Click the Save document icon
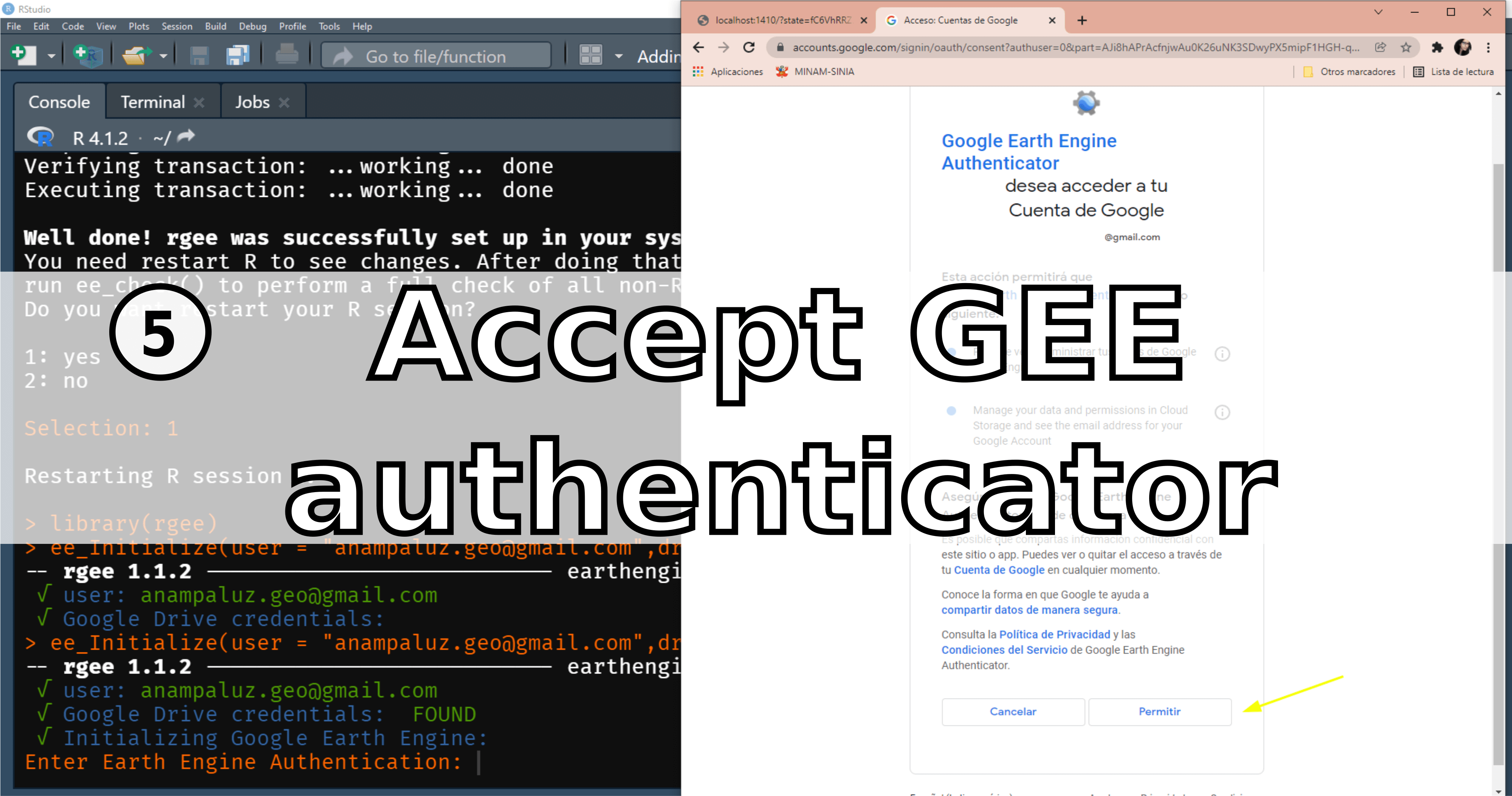 tap(200, 55)
